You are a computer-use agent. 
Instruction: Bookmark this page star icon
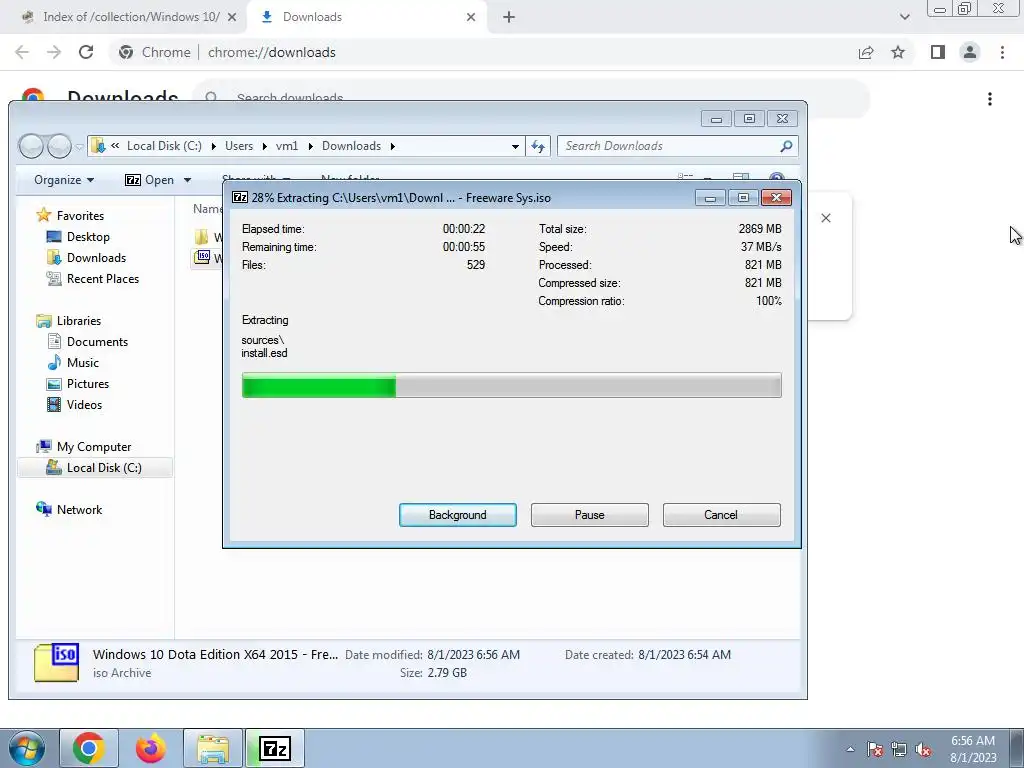point(898,52)
